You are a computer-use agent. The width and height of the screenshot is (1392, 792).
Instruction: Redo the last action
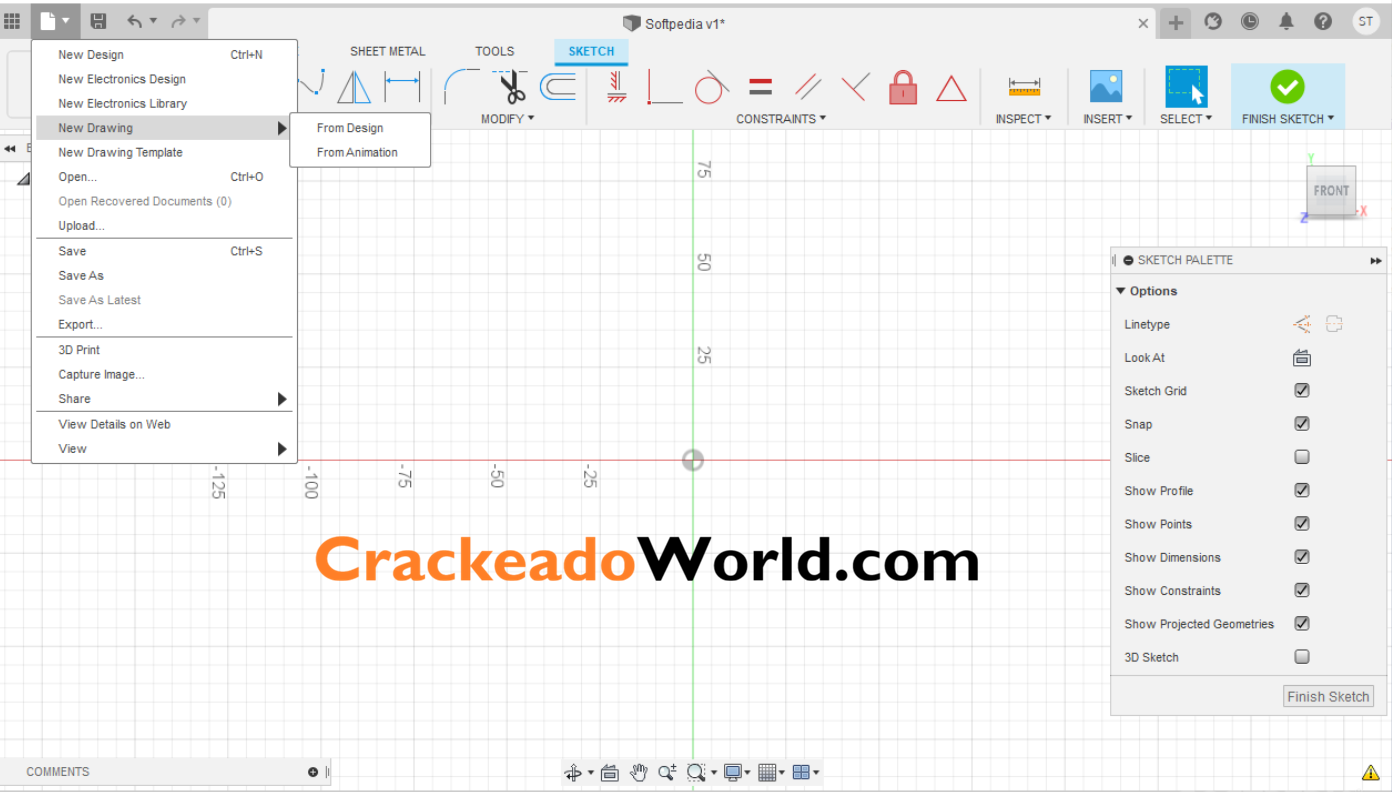click(178, 21)
